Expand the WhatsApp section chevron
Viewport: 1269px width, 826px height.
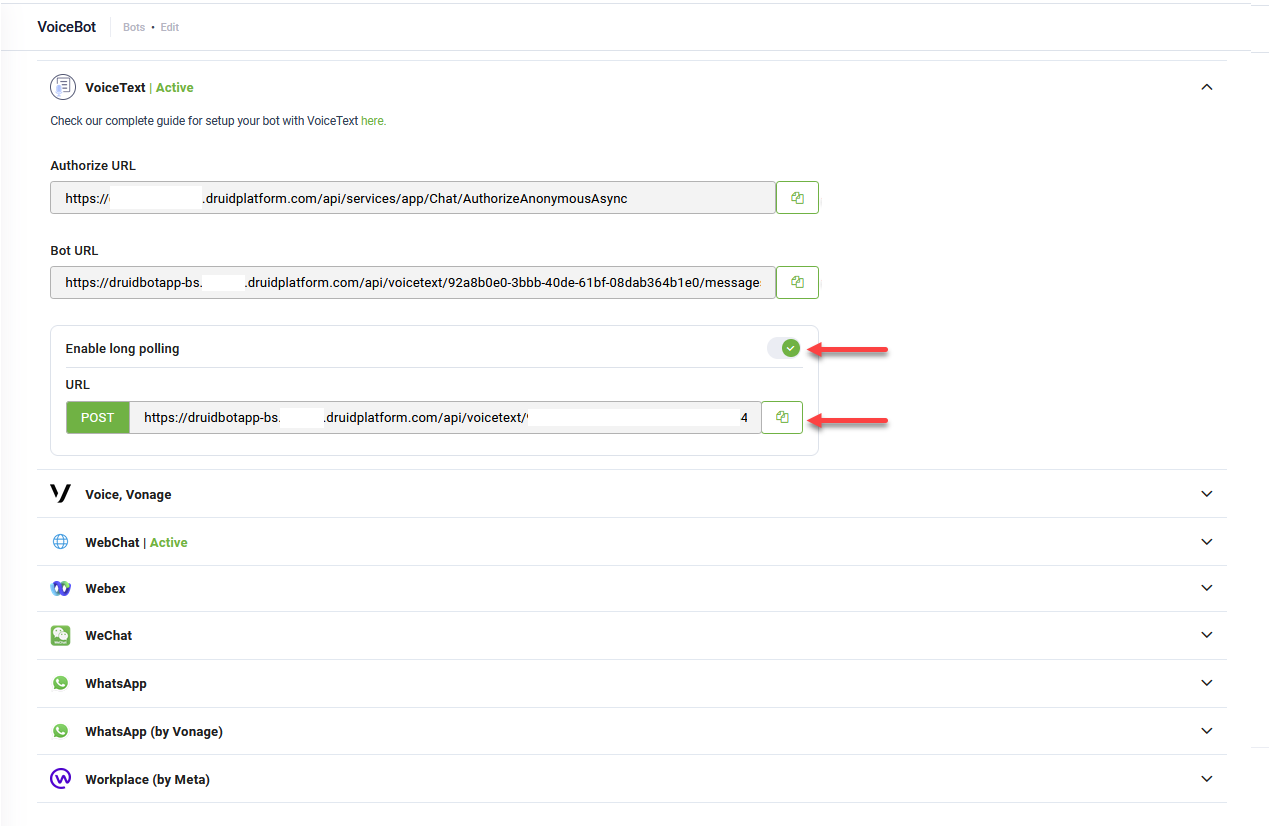point(1207,683)
